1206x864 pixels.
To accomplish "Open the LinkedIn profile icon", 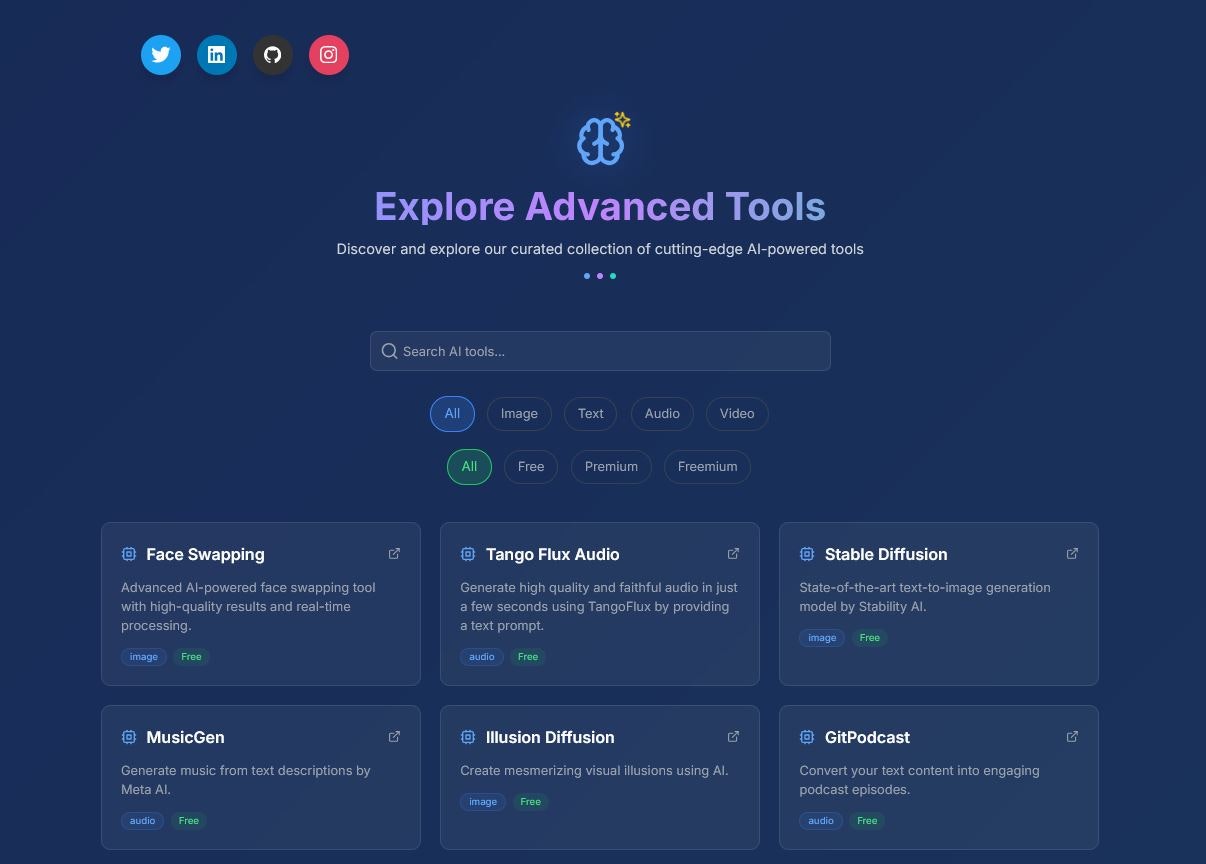I will [x=217, y=55].
